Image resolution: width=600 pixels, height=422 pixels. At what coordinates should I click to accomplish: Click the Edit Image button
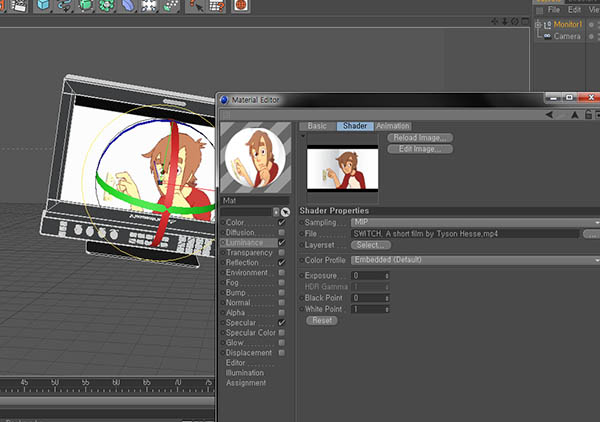click(420, 149)
